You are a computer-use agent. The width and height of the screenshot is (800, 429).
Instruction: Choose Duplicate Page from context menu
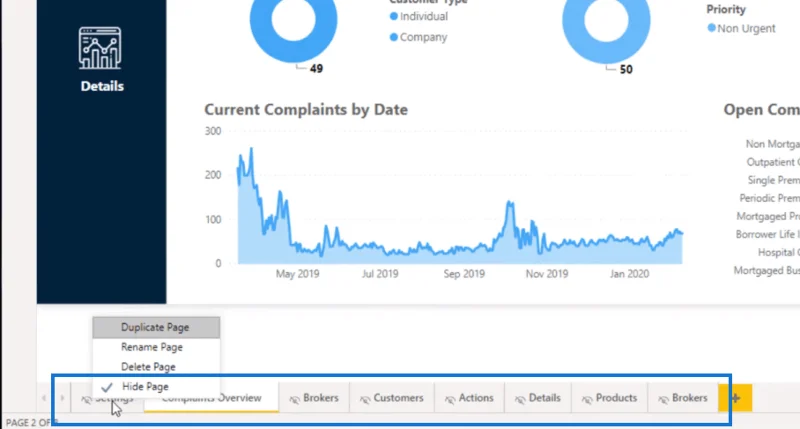pyautogui.click(x=156, y=327)
